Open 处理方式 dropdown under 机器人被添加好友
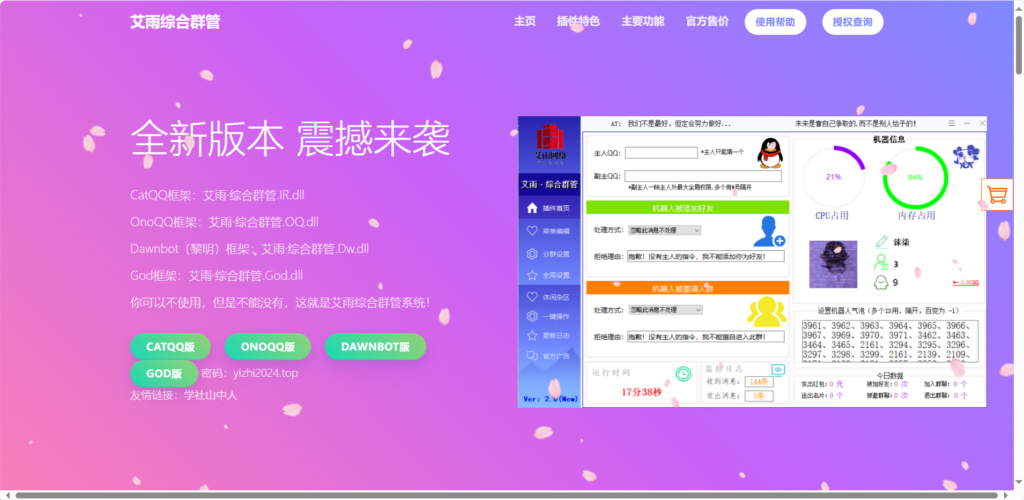1024x500 pixels. point(664,230)
